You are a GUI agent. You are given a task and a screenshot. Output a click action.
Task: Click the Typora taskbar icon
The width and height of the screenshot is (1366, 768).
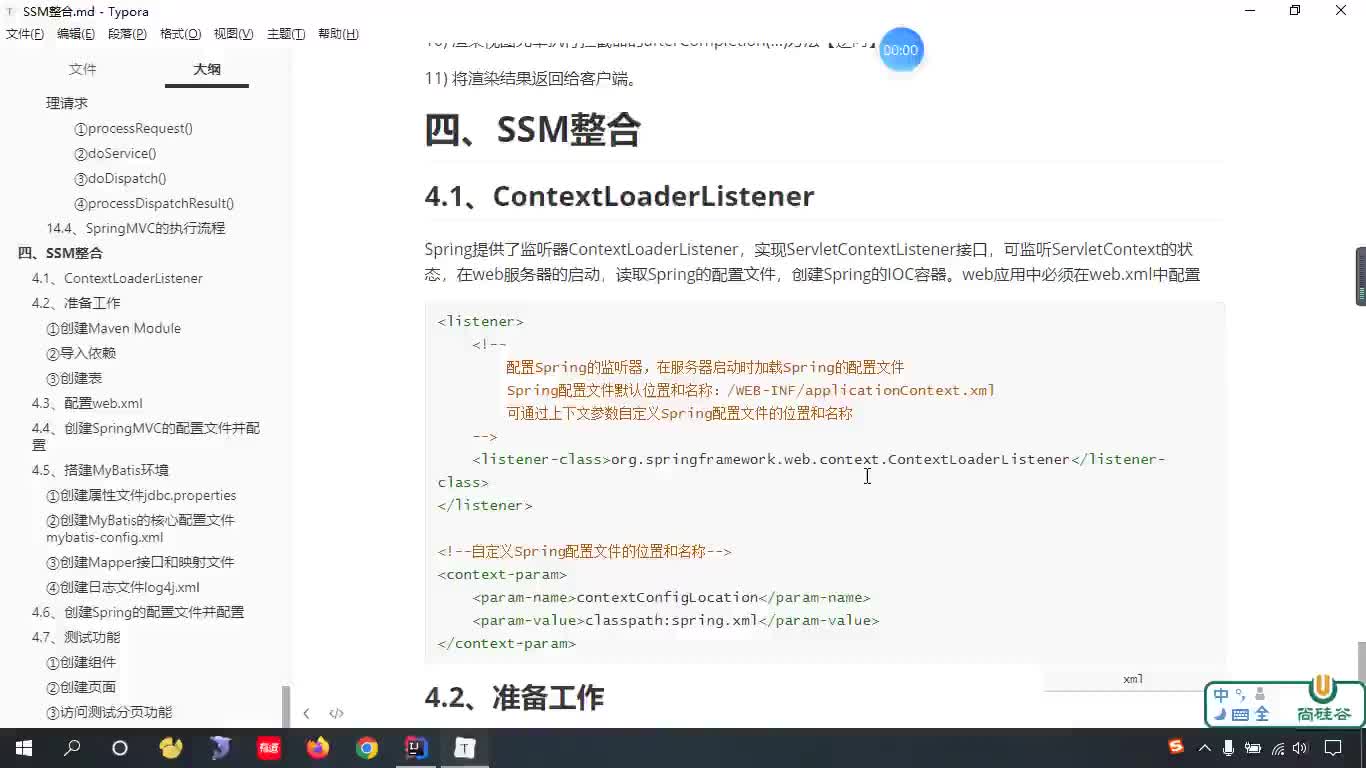[x=465, y=747]
